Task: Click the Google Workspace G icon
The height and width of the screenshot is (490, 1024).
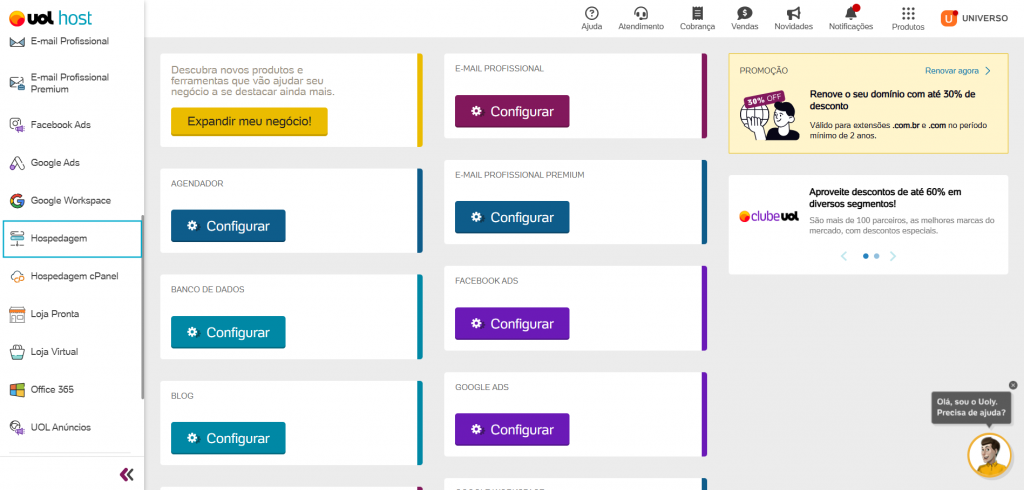Action: pyautogui.click(x=17, y=201)
